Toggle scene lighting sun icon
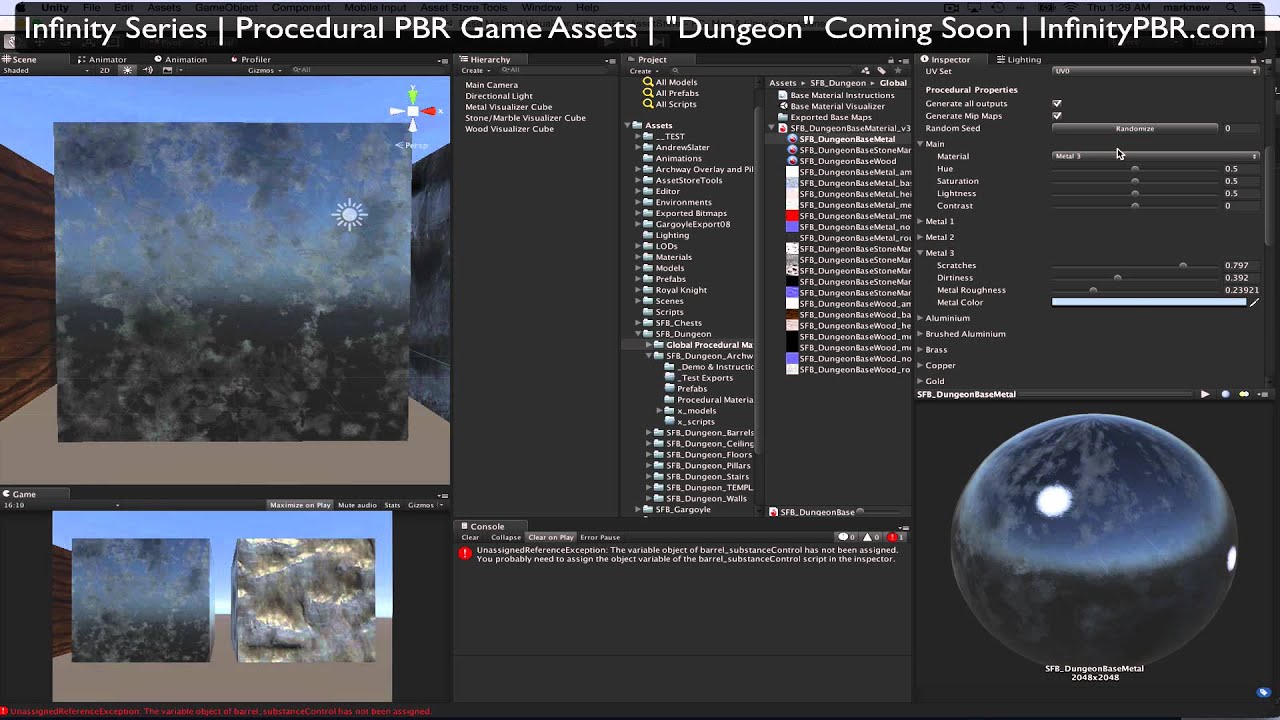 (127, 70)
